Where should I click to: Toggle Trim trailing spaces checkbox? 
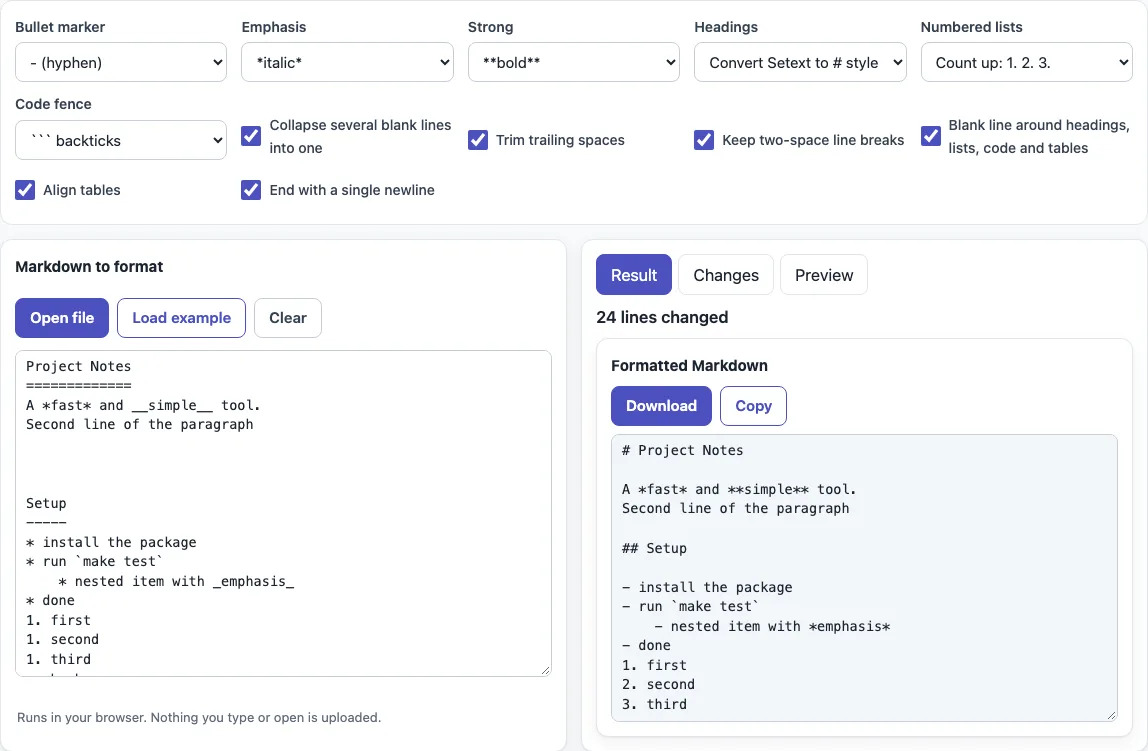pyautogui.click(x=478, y=140)
